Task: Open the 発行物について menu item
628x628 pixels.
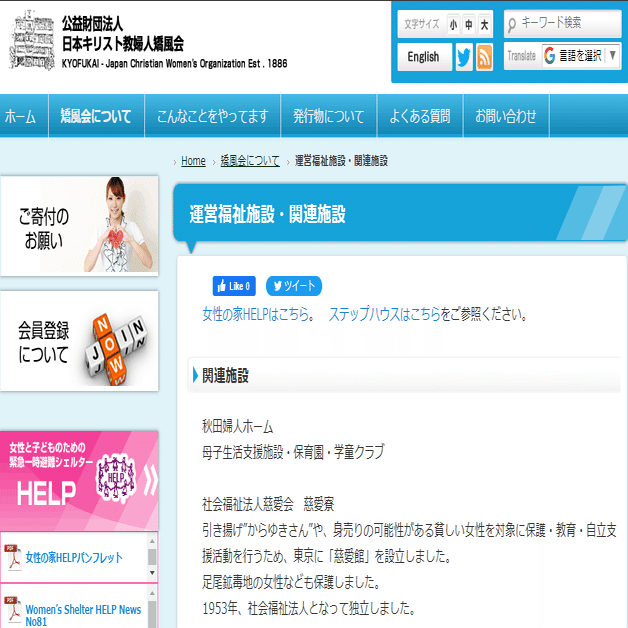Action: pos(328,116)
